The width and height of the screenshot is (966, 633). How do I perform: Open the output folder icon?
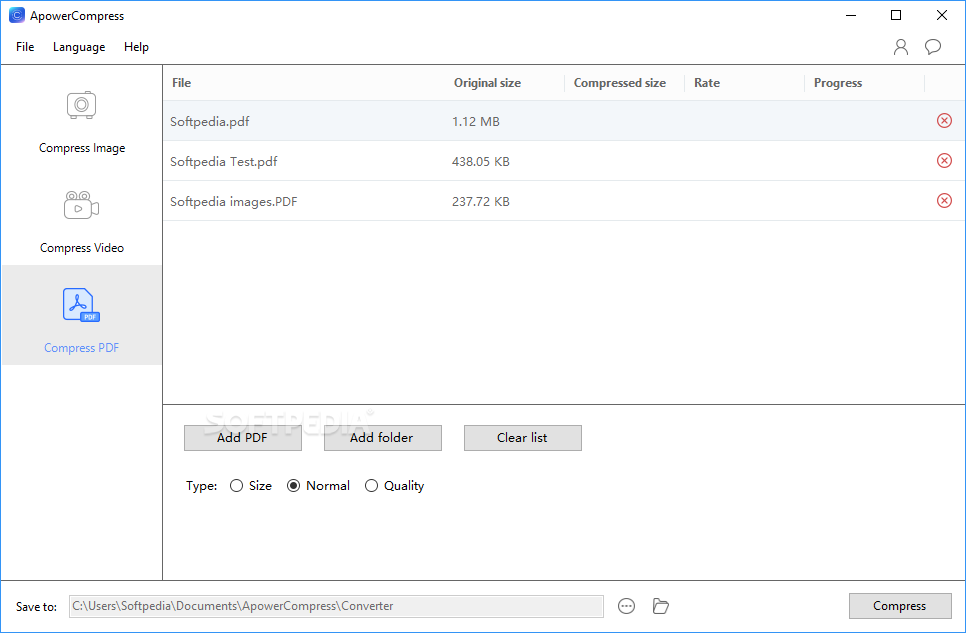(x=660, y=606)
